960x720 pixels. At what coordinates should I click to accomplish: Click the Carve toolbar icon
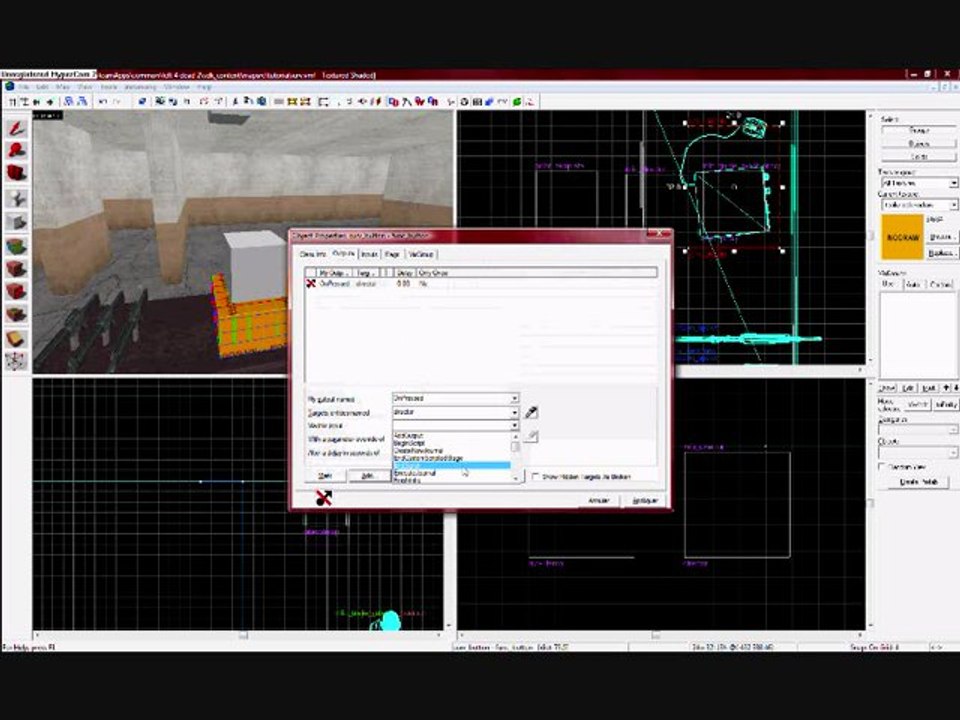point(142,102)
